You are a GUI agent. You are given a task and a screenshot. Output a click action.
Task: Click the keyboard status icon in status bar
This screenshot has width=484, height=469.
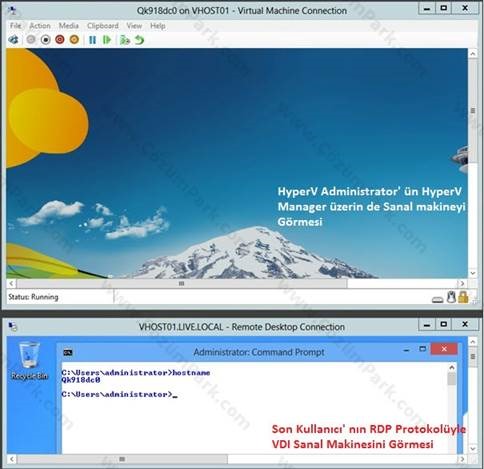coord(437,299)
